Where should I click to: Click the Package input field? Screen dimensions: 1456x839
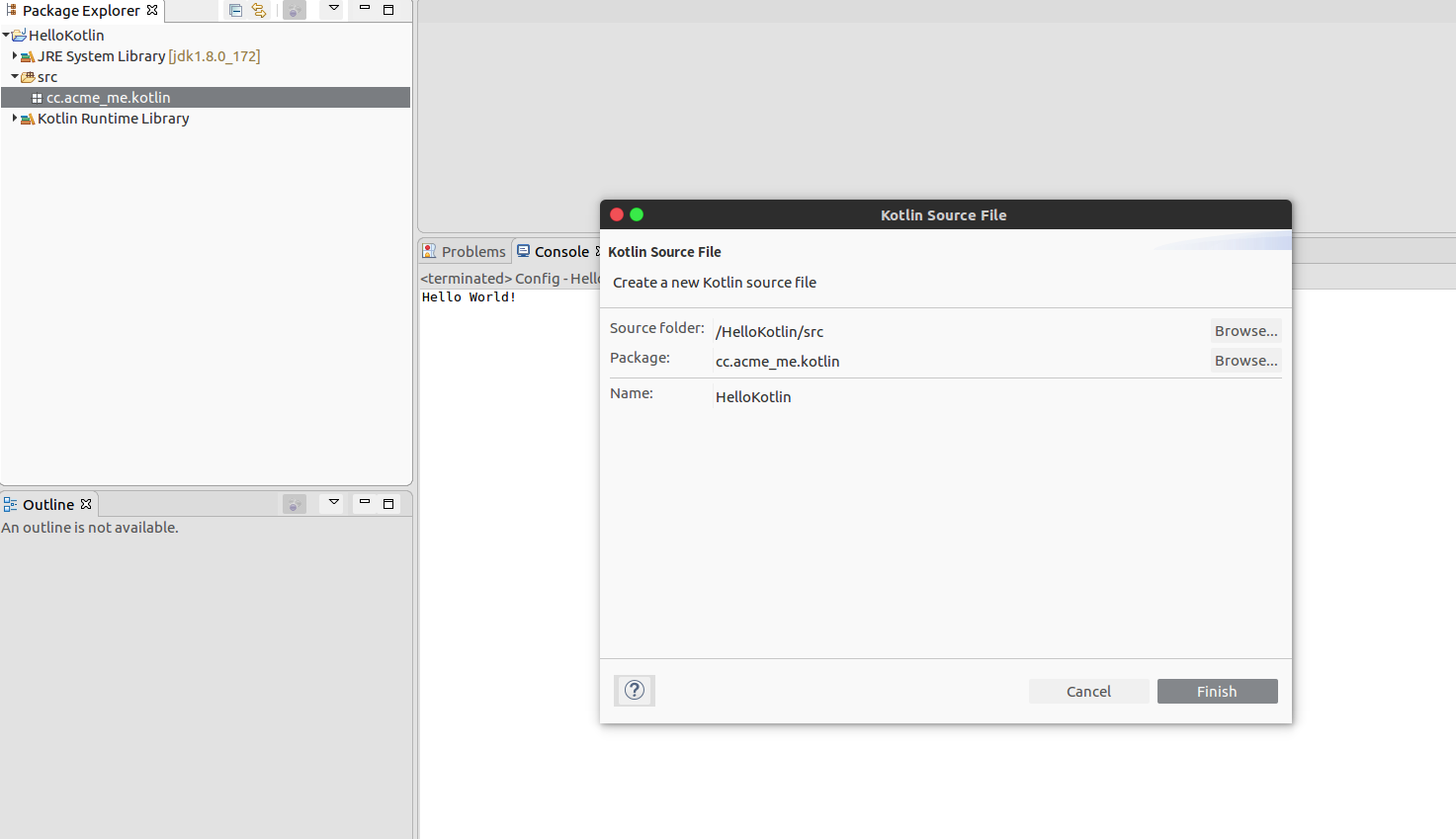959,362
